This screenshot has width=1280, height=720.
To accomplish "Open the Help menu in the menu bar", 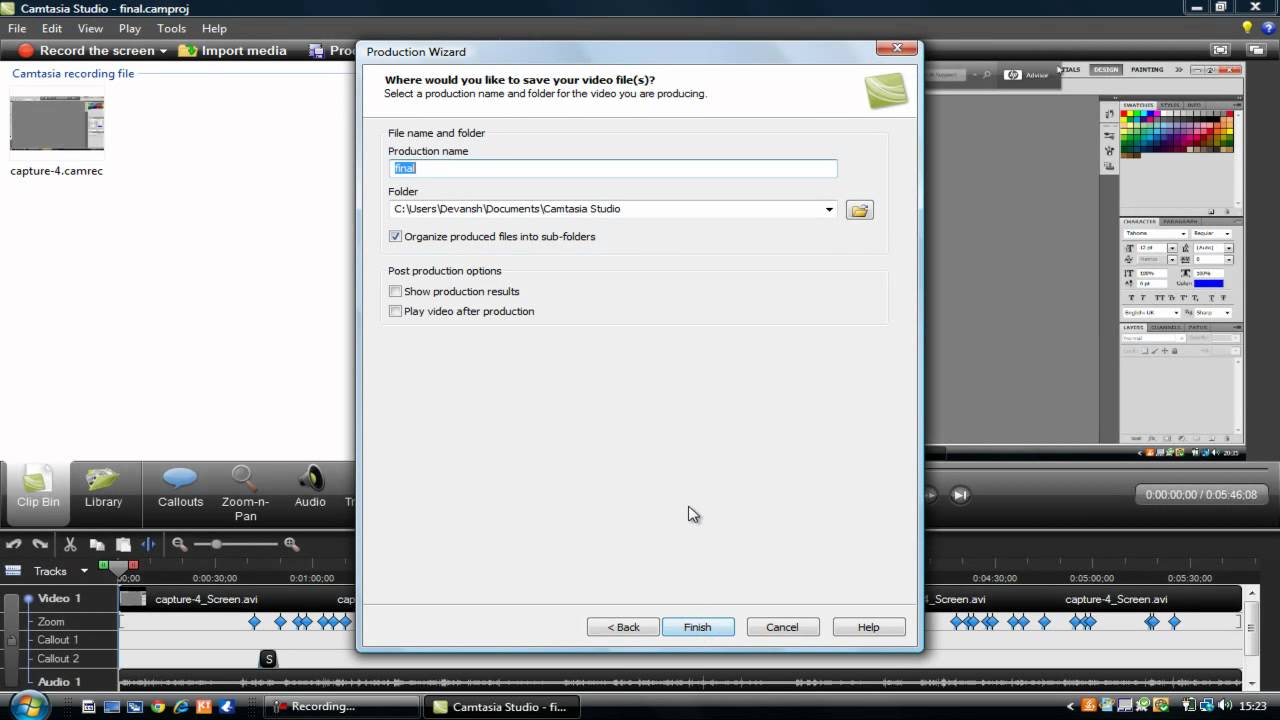I will (214, 29).
